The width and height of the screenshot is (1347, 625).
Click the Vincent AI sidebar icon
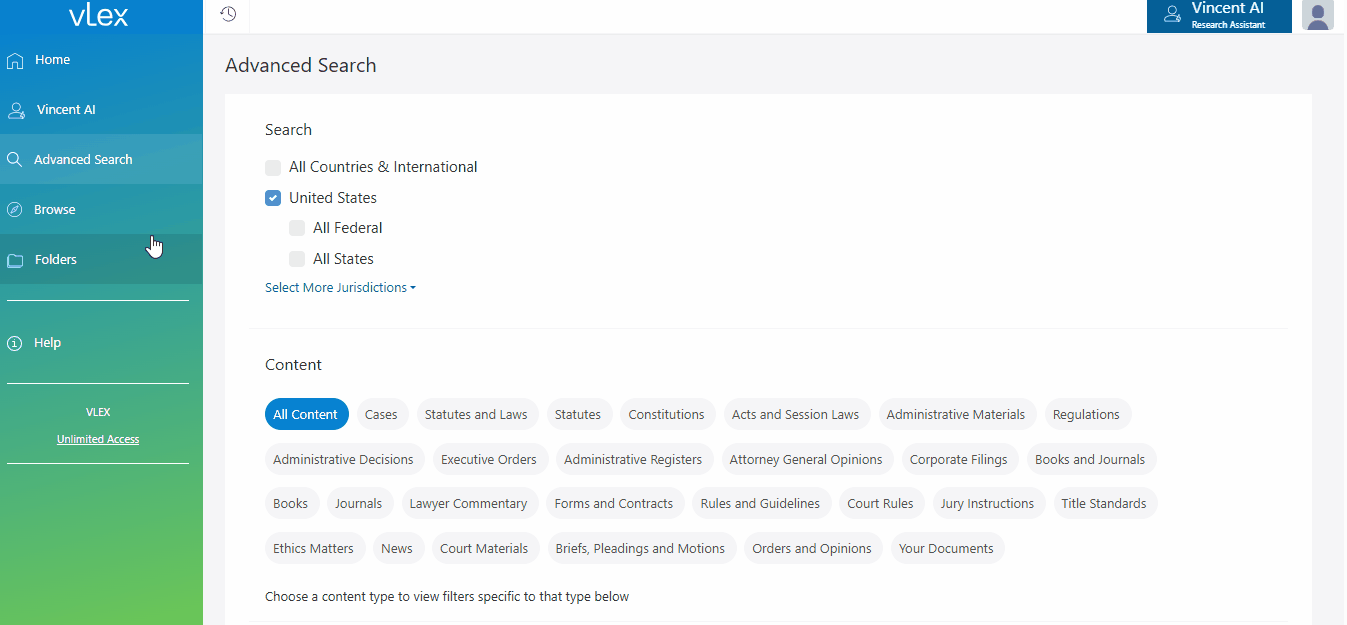[15, 110]
